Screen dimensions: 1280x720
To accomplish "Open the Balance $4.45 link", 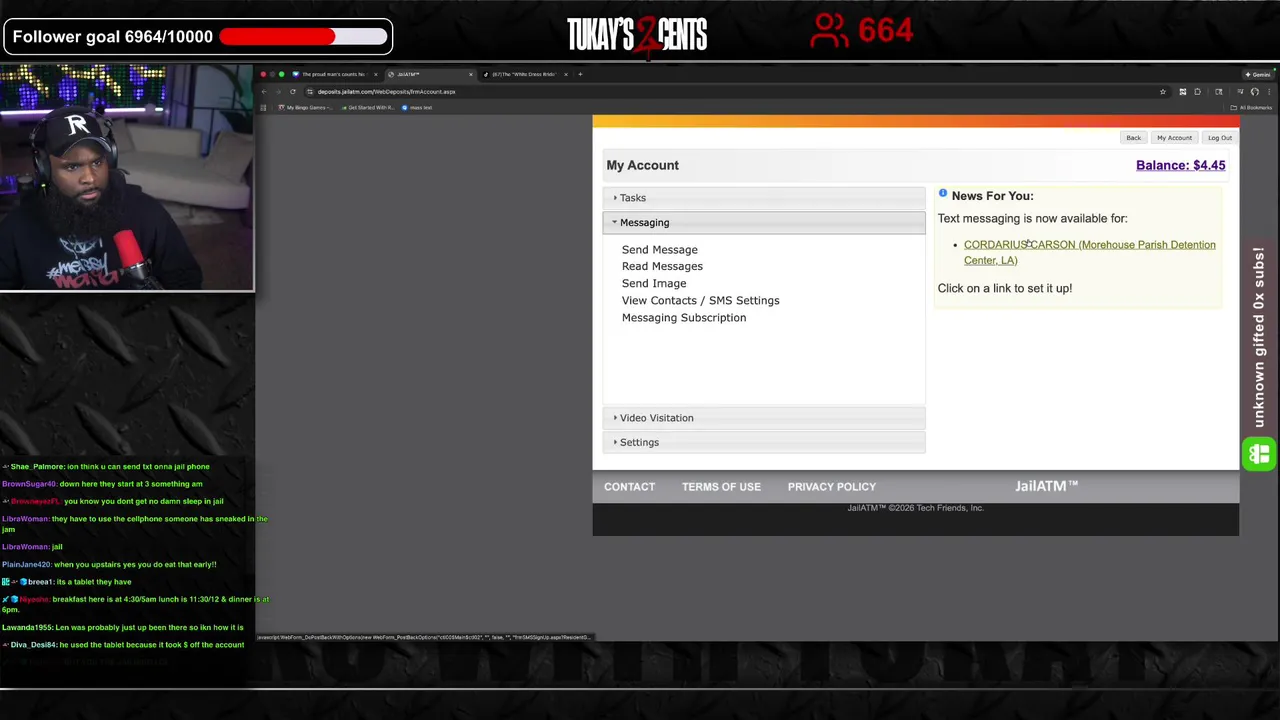I will click(x=1180, y=165).
